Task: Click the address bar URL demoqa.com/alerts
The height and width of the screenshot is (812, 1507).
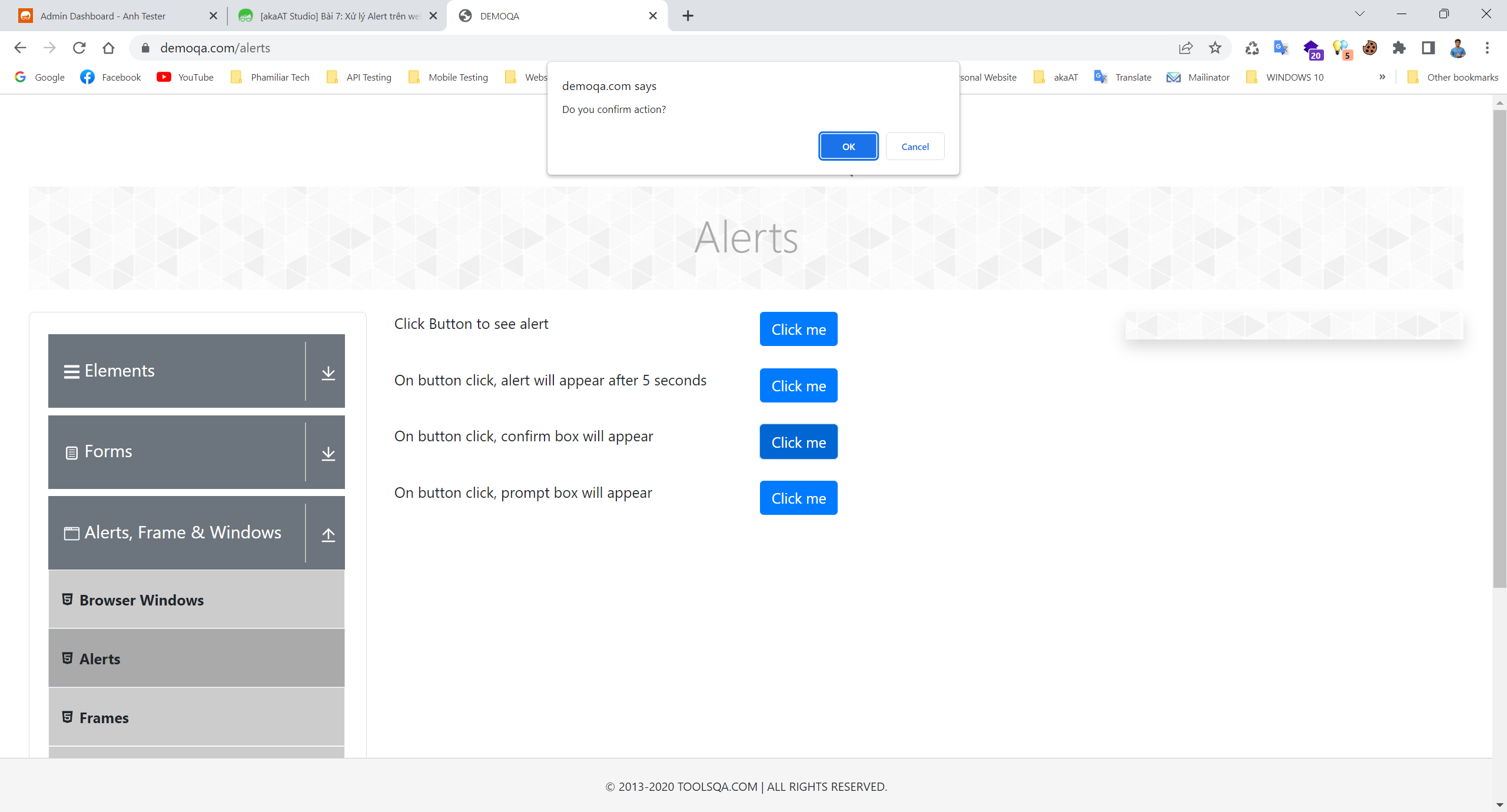Action: (215, 48)
